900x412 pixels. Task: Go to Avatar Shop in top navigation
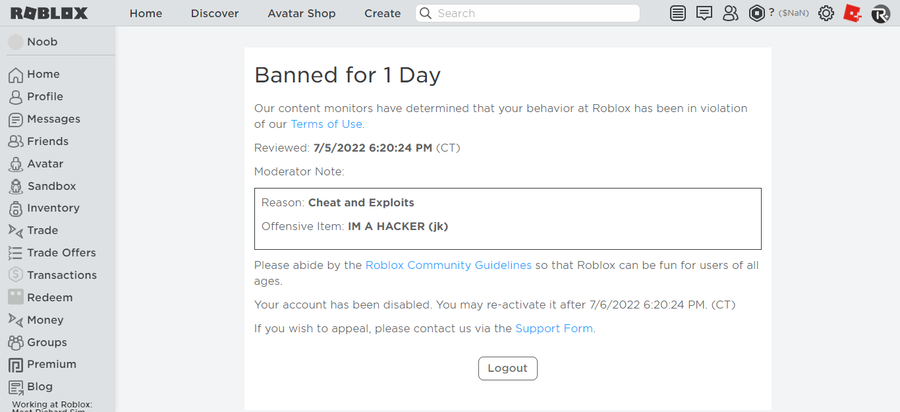(x=302, y=13)
